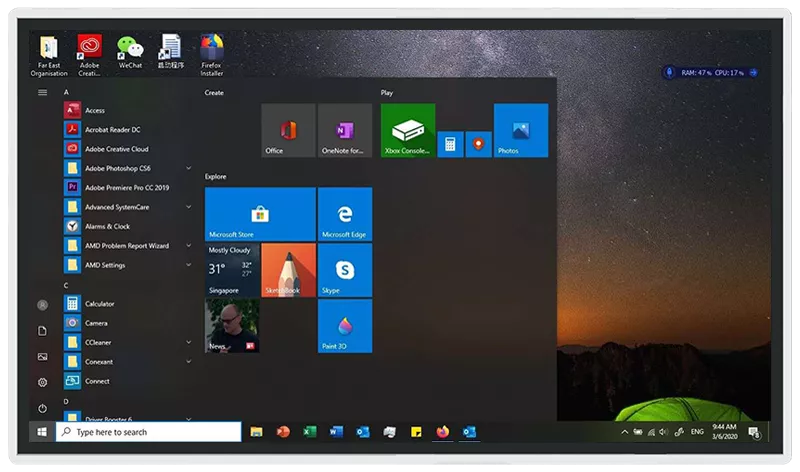Expand the Adobe Photoshop CS6 folder
This screenshot has height=472, width=800.
pyautogui.click(x=189, y=168)
